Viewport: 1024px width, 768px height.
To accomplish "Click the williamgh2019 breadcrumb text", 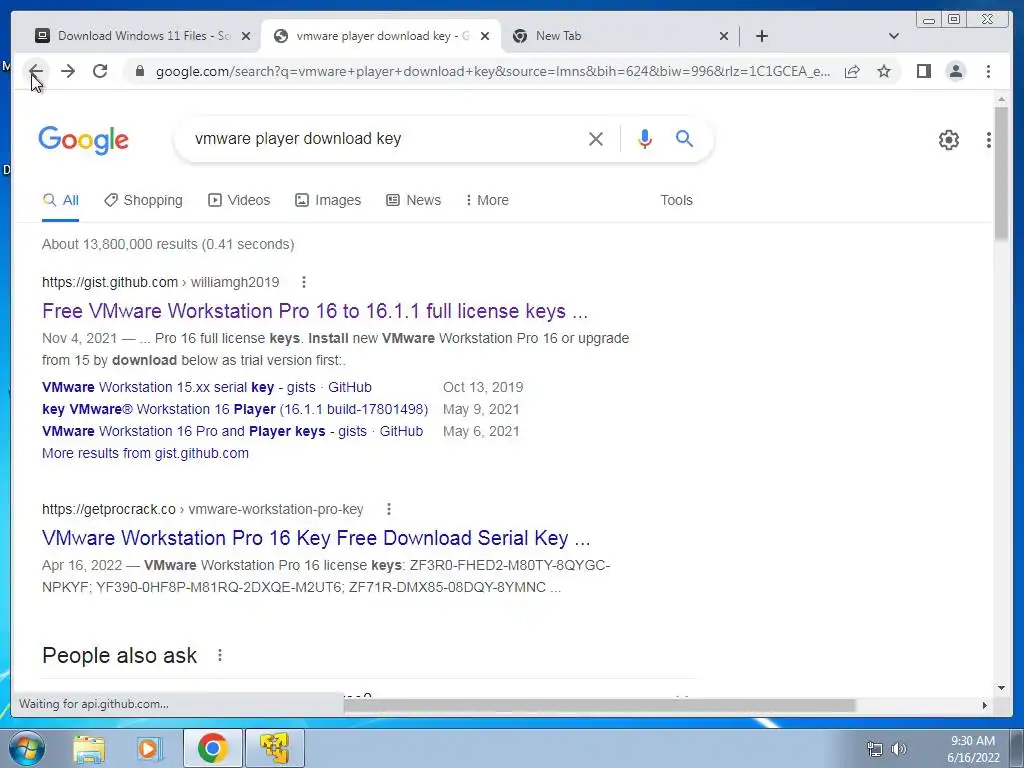I will [235, 282].
